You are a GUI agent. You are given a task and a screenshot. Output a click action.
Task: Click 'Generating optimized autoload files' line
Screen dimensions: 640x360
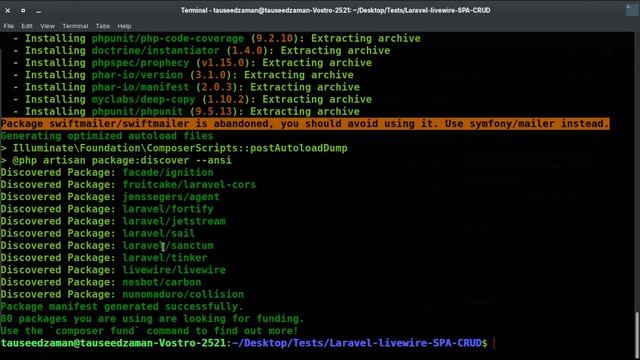pos(107,136)
